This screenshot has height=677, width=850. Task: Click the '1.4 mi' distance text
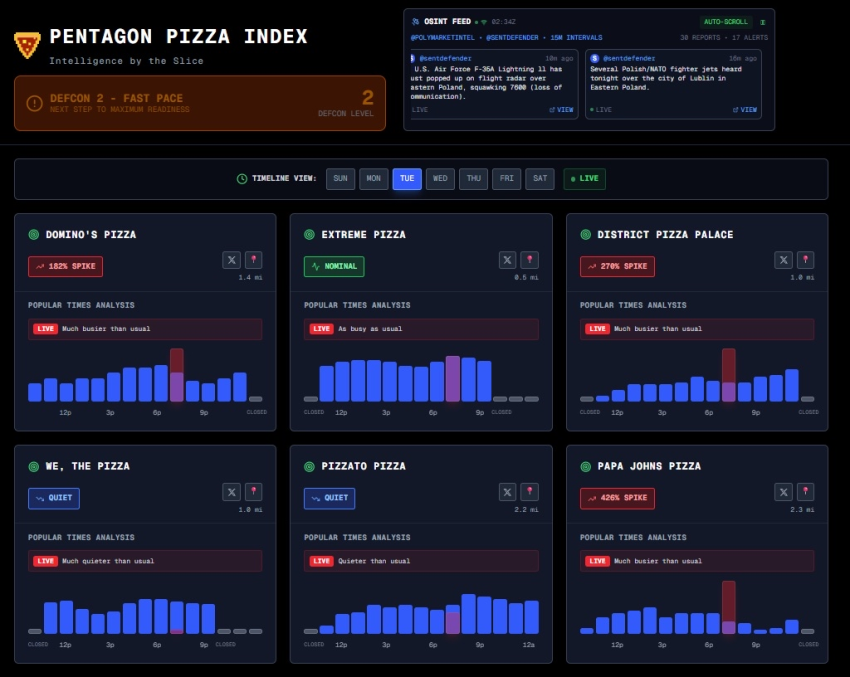(x=250, y=278)
